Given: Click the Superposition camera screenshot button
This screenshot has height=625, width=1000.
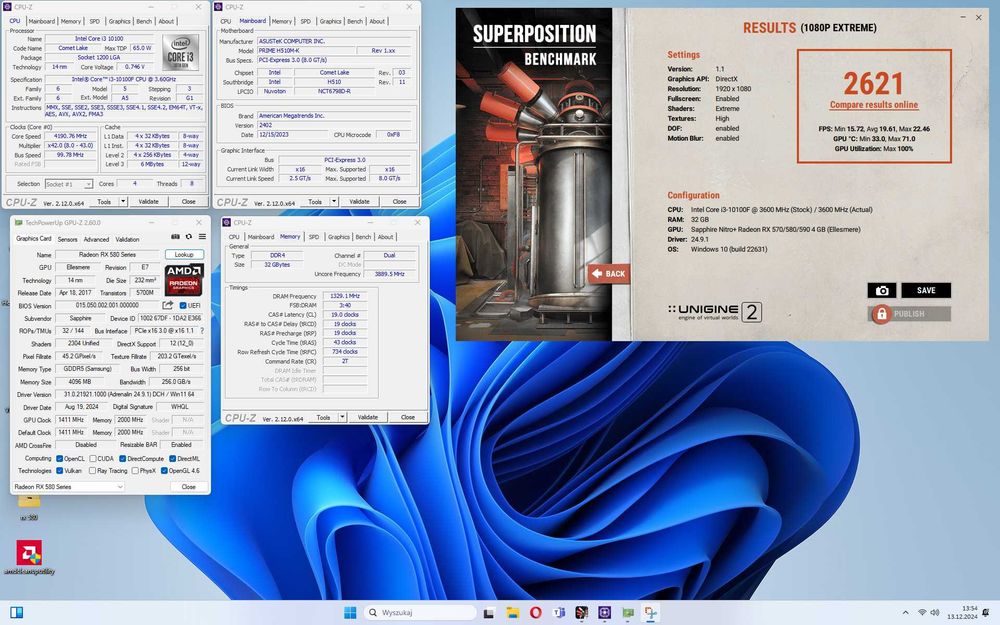Looking at the screenshot, I should 882,290.
